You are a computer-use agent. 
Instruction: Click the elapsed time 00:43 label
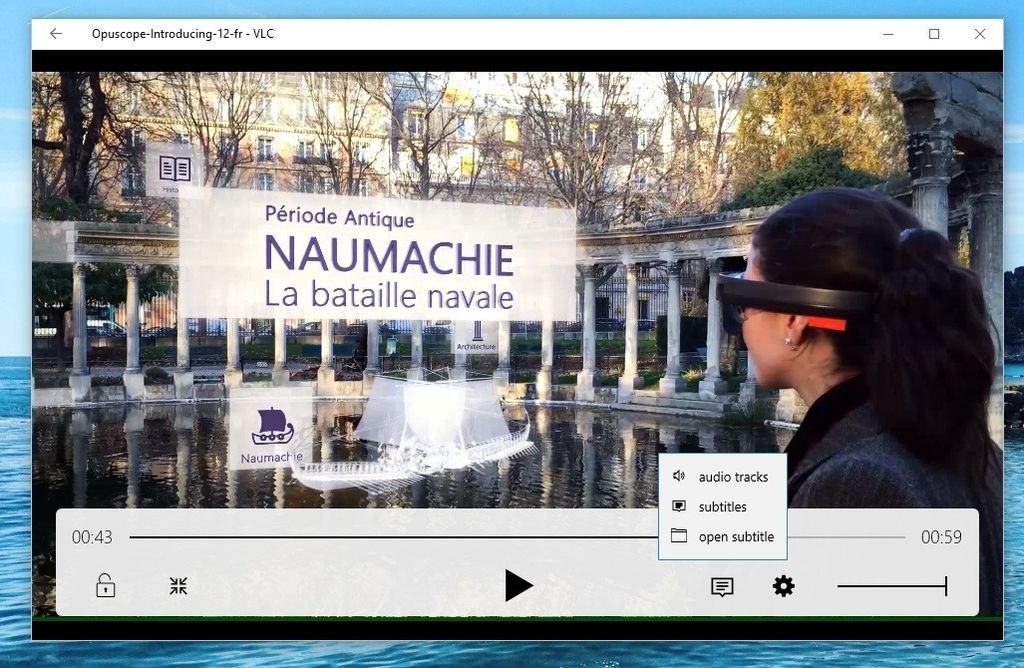pyautogui.click(x=92, y=538)
